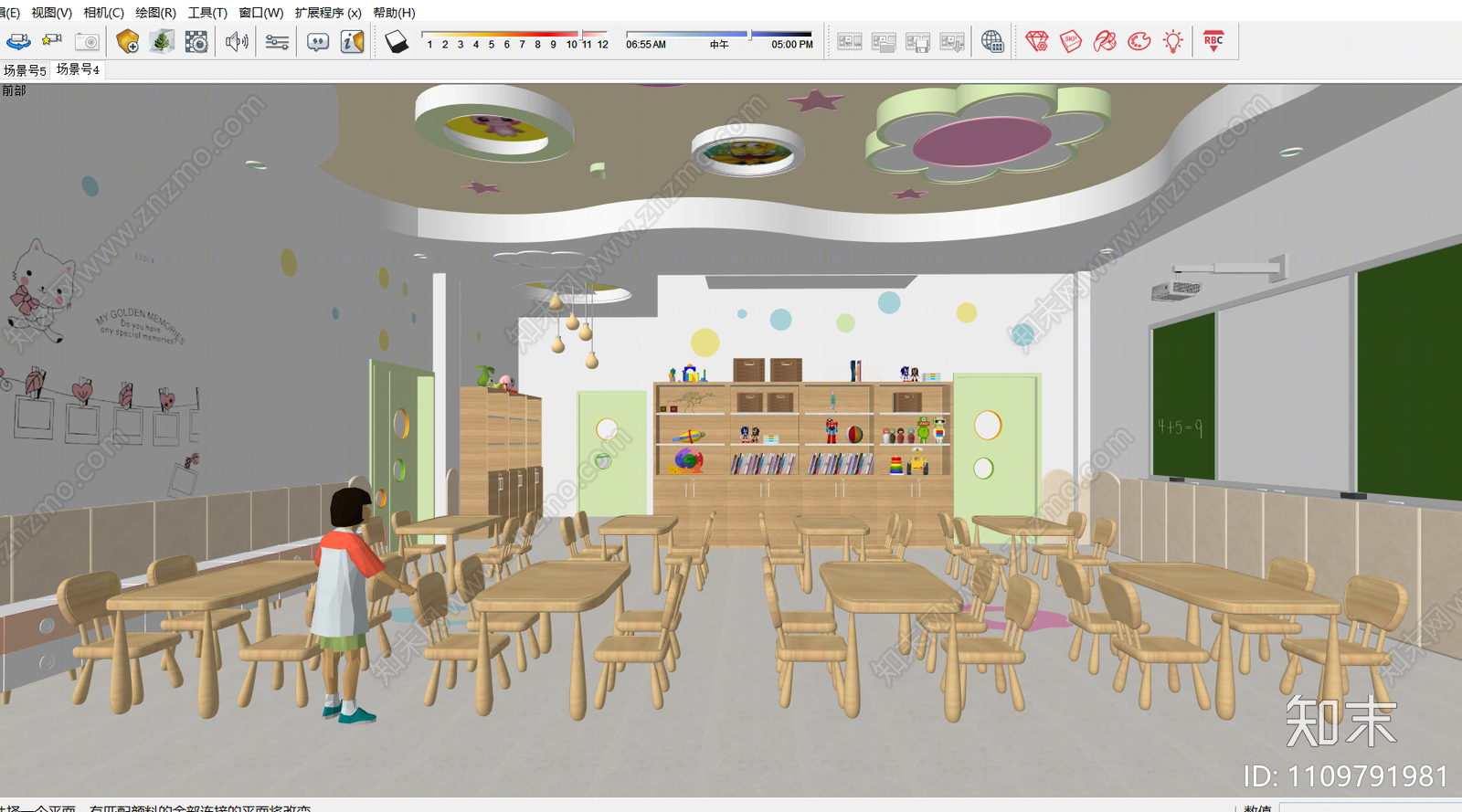Click the checkered gear settings icon

[x=196, y=41]
